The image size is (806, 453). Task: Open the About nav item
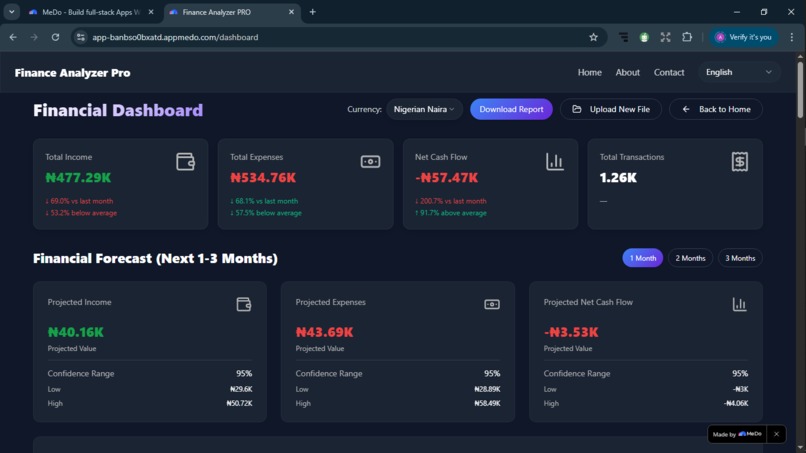[x=628, y=73]
